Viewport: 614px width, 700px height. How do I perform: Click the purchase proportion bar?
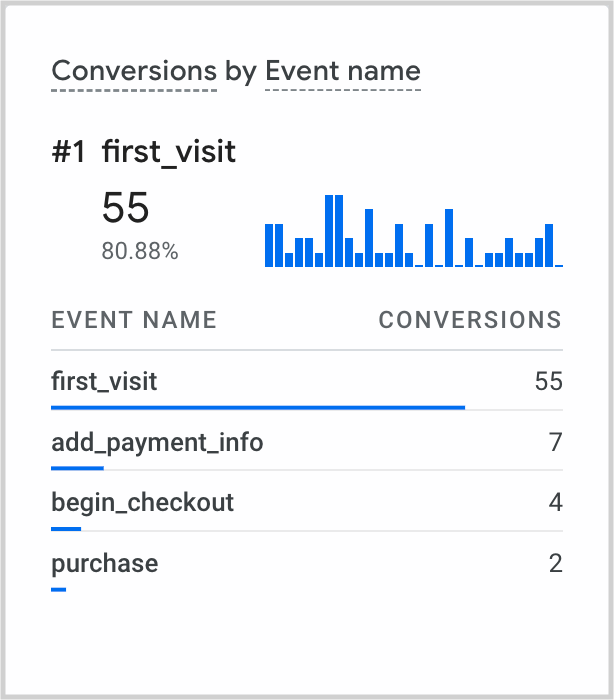click(58, 590)
